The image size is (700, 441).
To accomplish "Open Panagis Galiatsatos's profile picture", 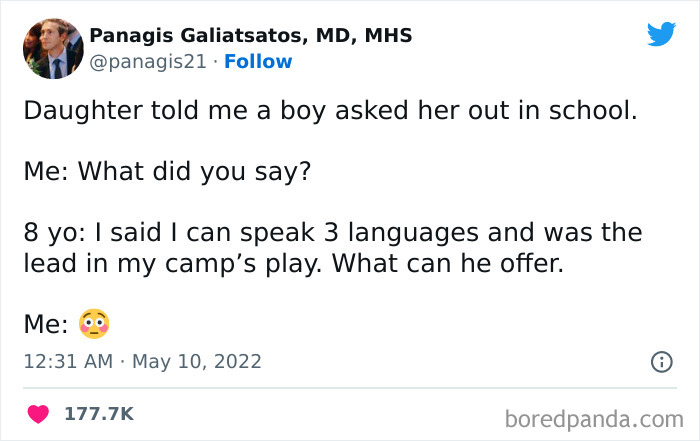I will tap(52, 48).
